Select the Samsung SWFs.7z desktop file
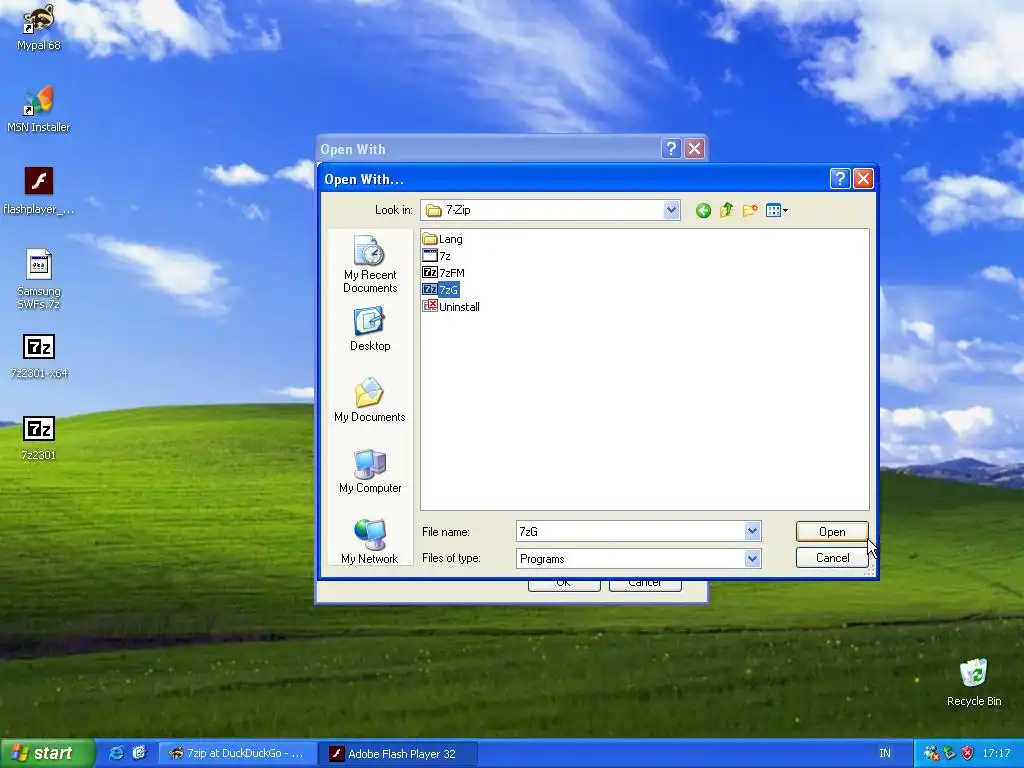 [x=39, y=279]
